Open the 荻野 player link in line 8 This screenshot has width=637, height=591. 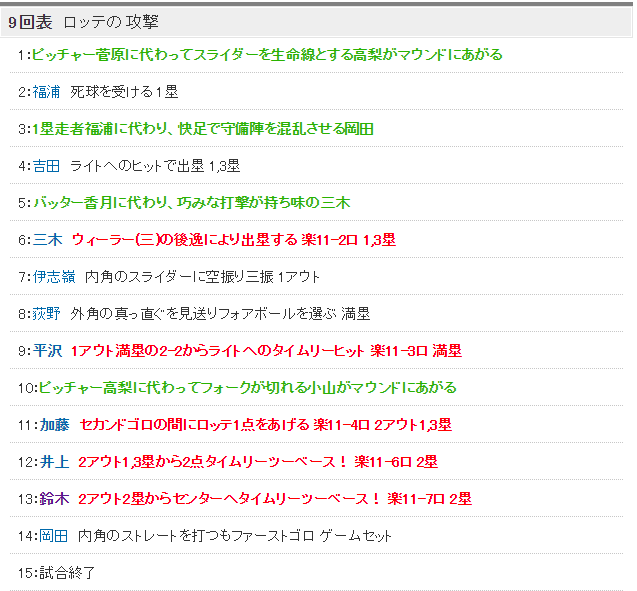tap(46, 314)
